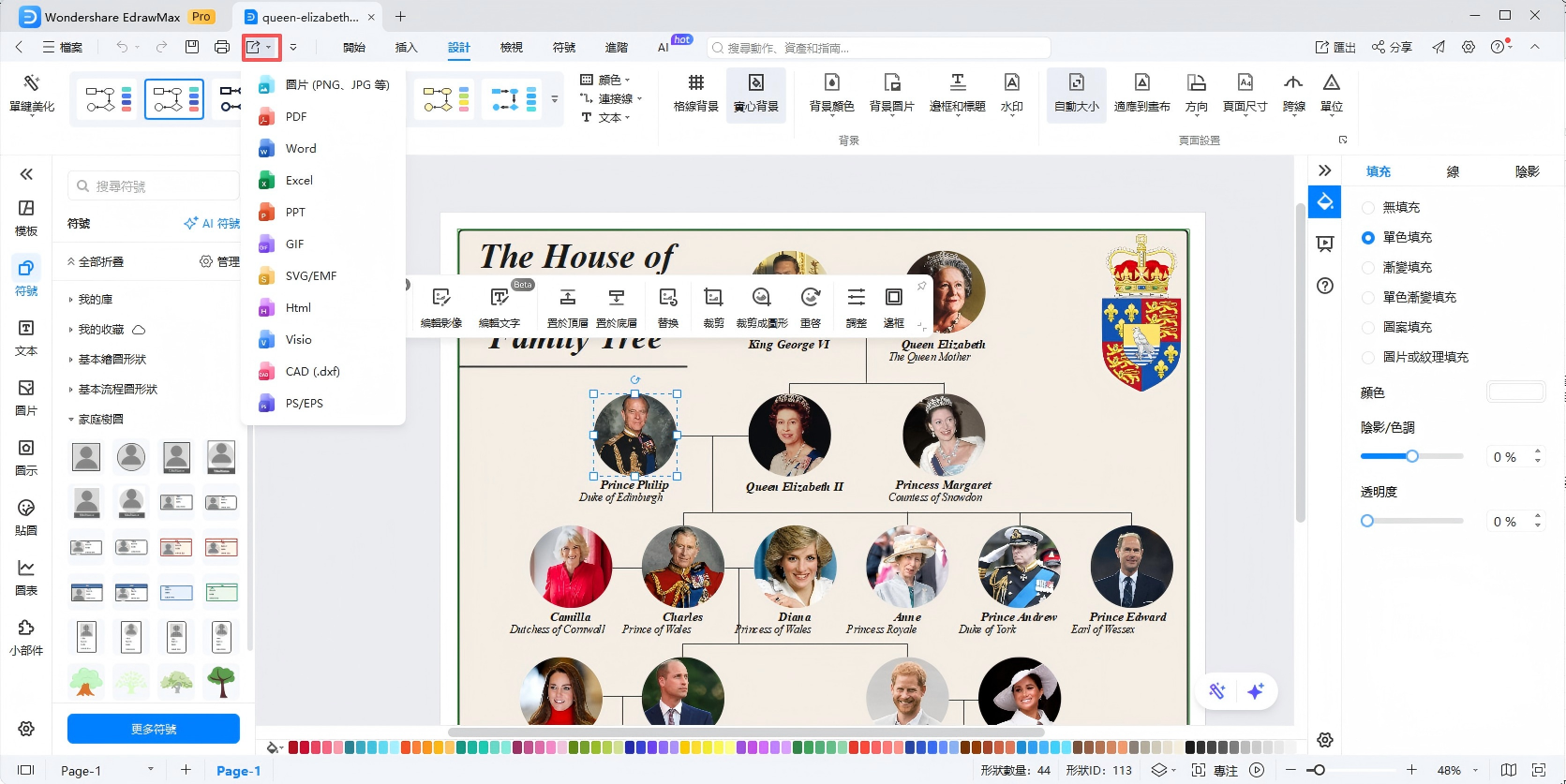The width and height of the screenshot is (1566, 784).
Task: Open the crop (裁剪) image tool
Action: pos(713,306)
